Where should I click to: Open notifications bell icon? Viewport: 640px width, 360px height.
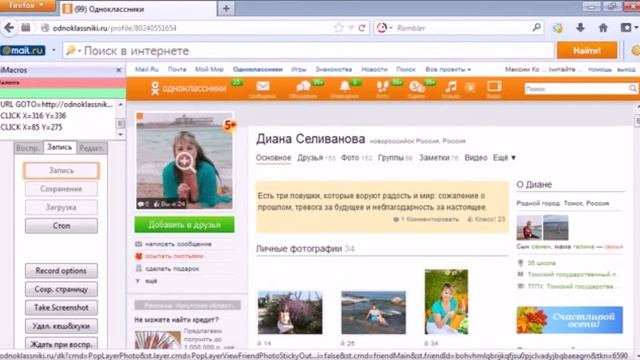click(x=345, y=87)
